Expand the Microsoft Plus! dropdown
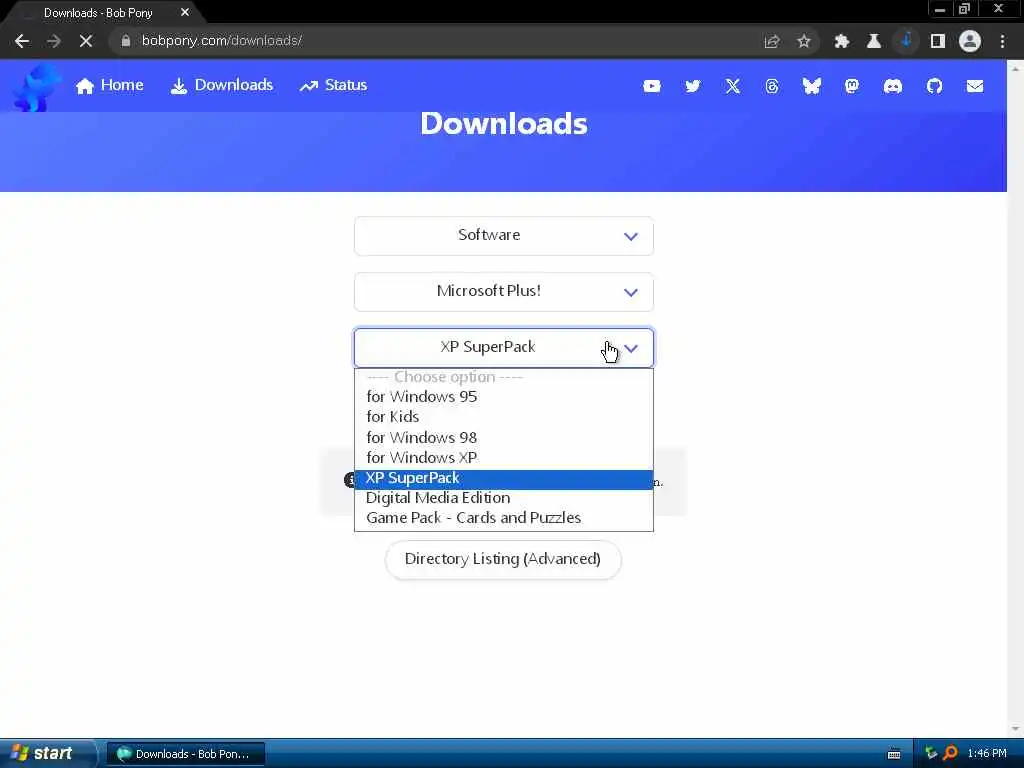1024x768 pixels. 504,292
